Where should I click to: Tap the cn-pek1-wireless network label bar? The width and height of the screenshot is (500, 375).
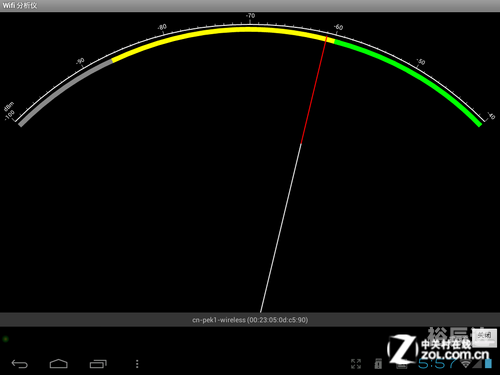coord(250,320)
